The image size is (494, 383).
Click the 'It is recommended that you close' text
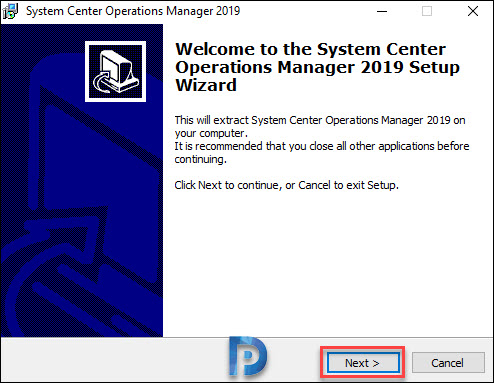click(x=322, y=152)
